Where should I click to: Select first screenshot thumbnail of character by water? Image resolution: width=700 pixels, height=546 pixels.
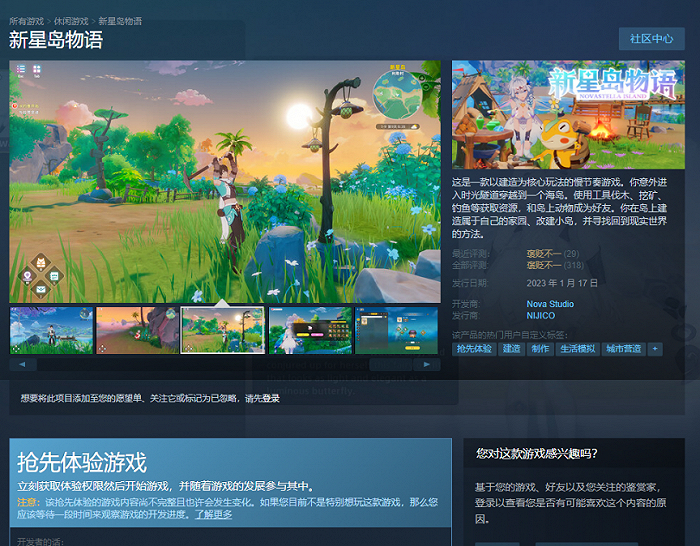(51, 330)
